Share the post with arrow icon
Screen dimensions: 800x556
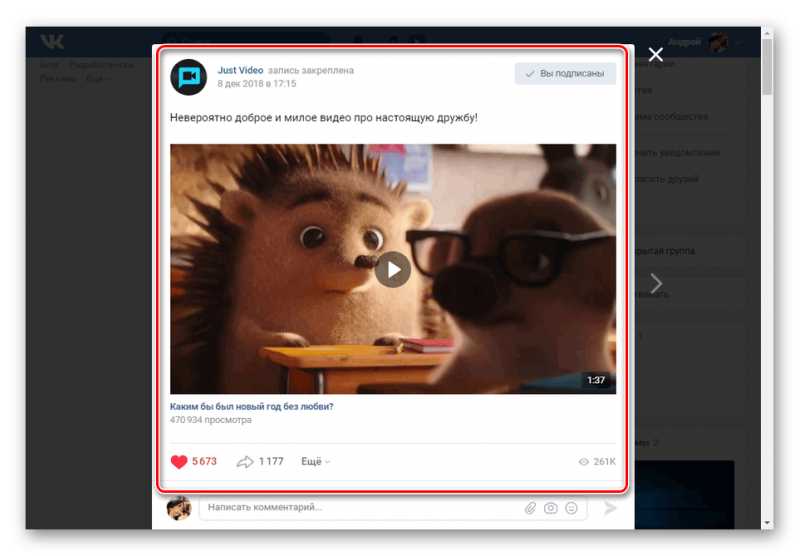(245, 462)
